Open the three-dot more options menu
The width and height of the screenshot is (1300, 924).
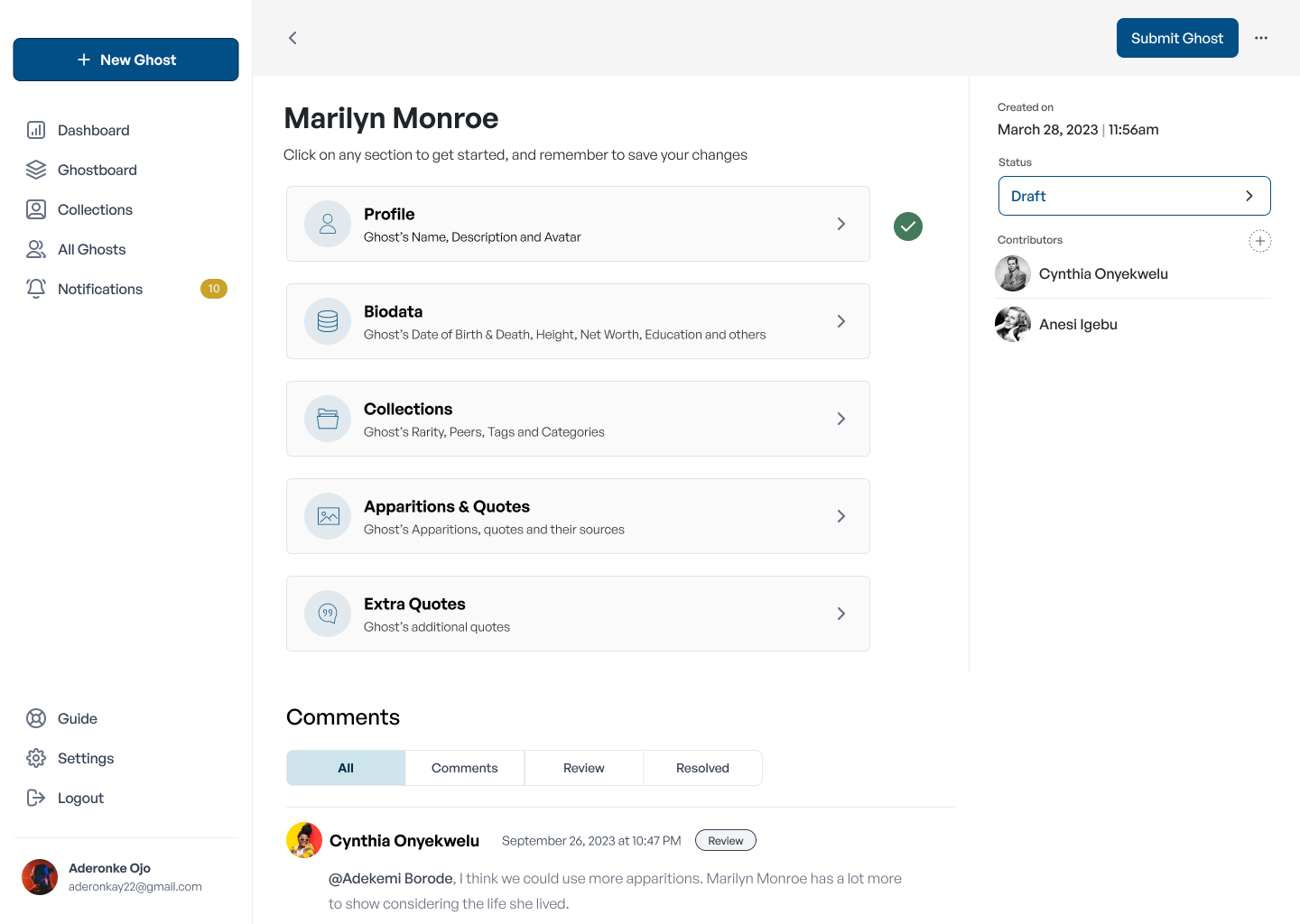(1261, 38)
